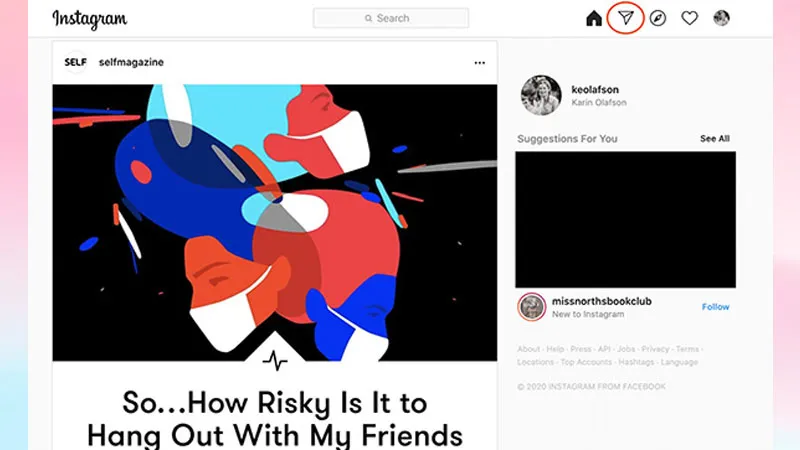Open the Help footer link

555,349
